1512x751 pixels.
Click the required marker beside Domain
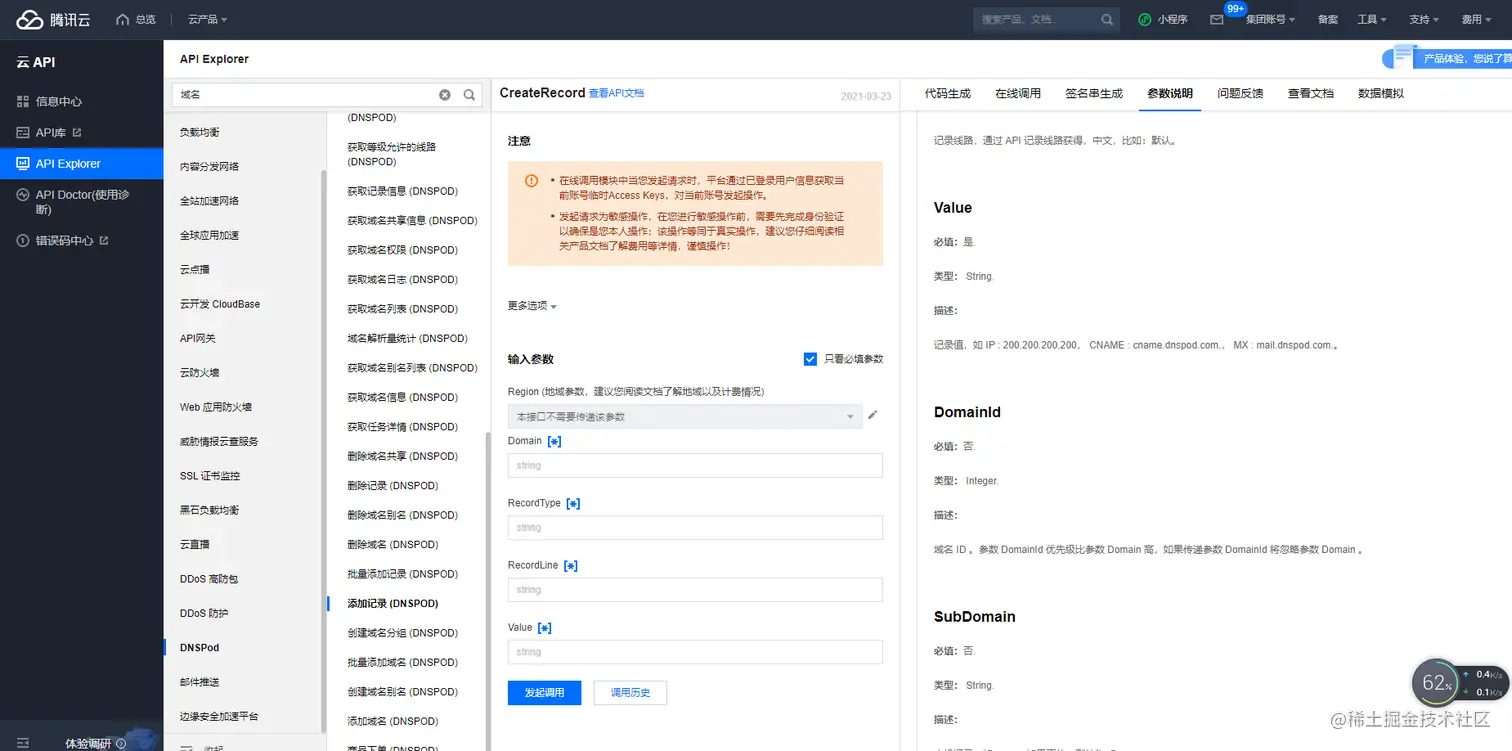[x=554, y=441]
